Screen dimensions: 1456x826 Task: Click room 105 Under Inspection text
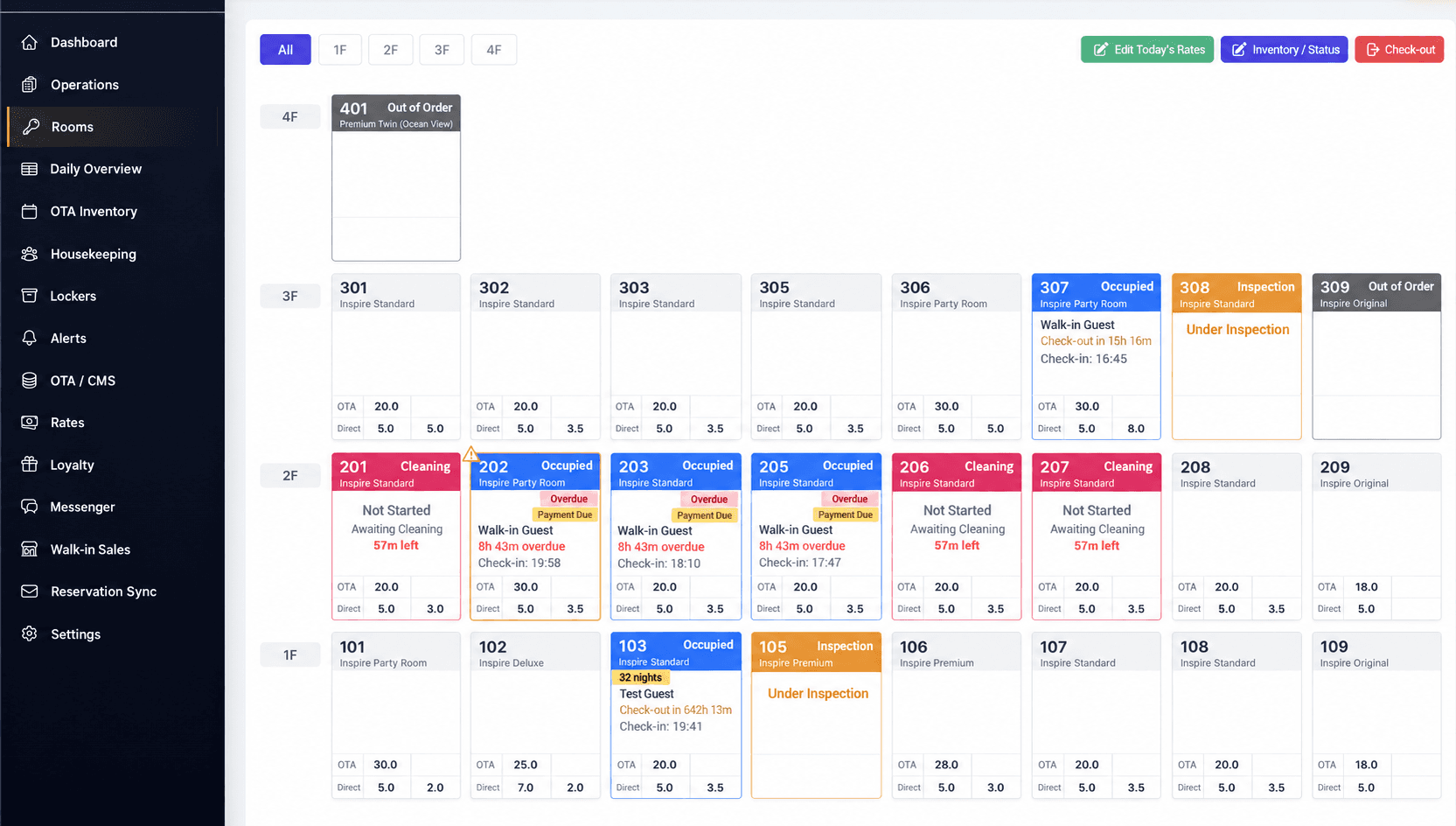(x=819, y=694)
